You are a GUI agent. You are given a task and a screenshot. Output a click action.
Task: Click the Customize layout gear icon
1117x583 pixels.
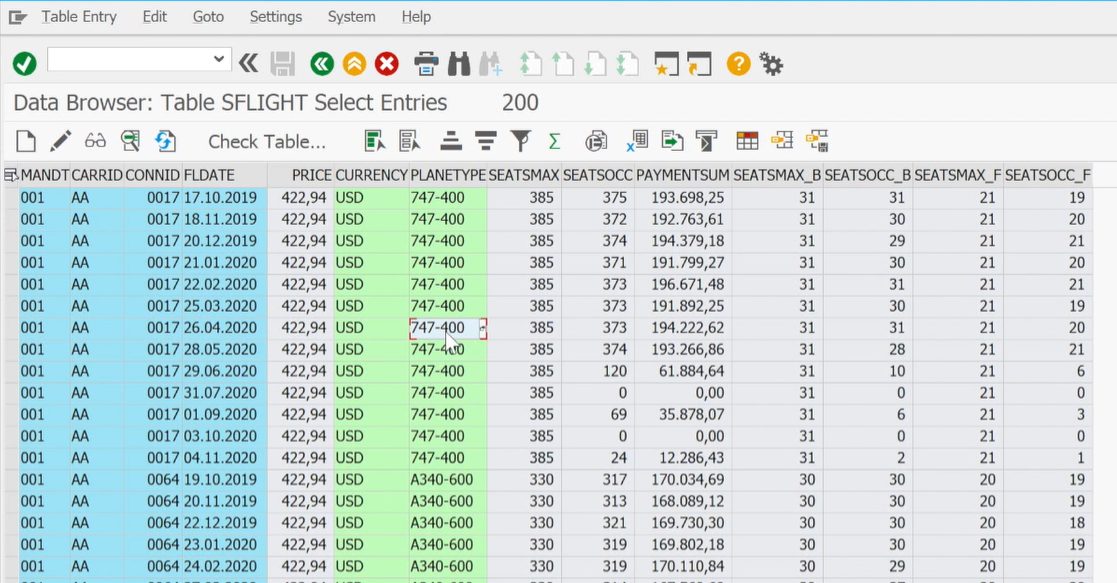click(771, 64)
